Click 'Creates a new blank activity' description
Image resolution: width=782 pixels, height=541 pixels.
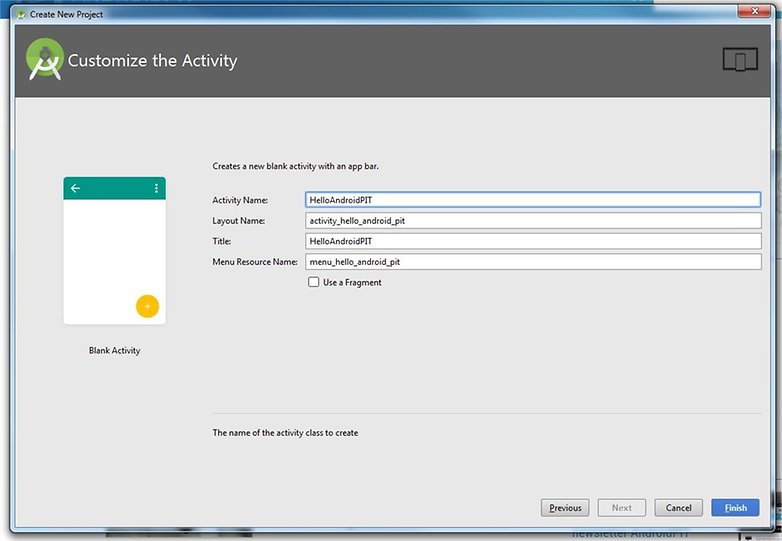pyautogui.click(x=295, y=166)
